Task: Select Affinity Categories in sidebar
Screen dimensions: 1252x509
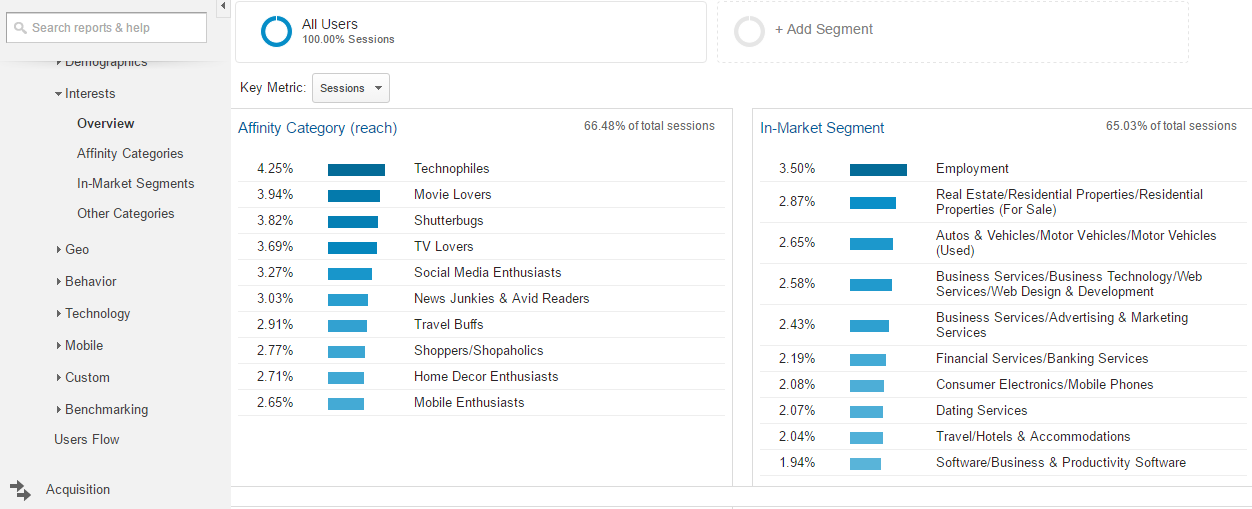Action: pos(130,153)
